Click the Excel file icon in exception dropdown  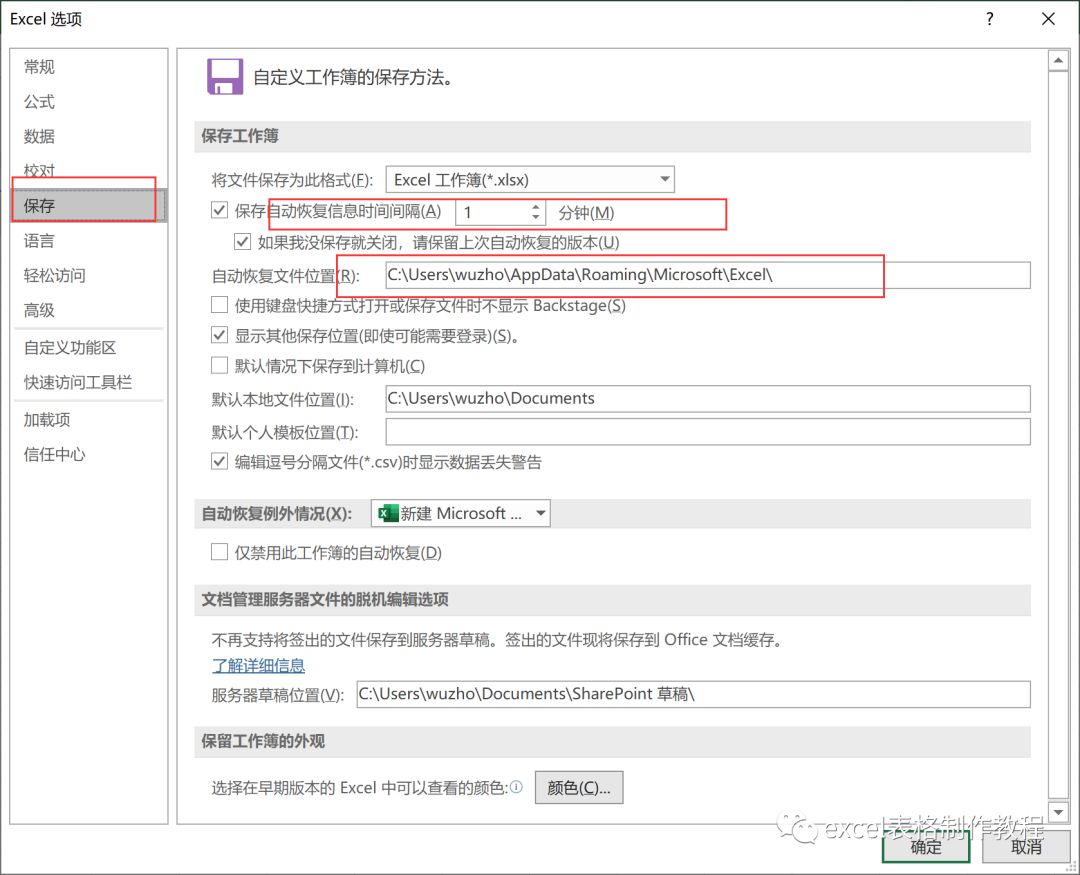point(388,513)
